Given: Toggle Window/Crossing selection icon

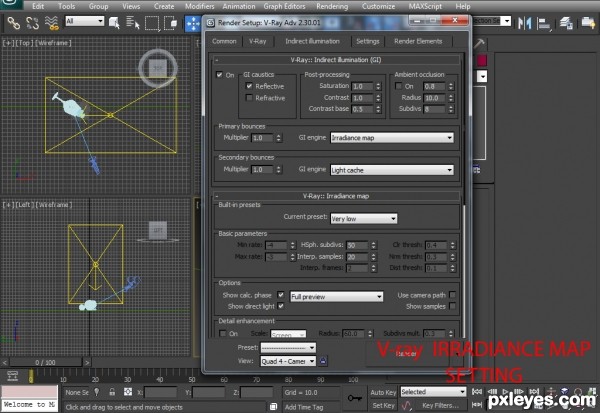Looking at the screenshot, I should (170, 23).
